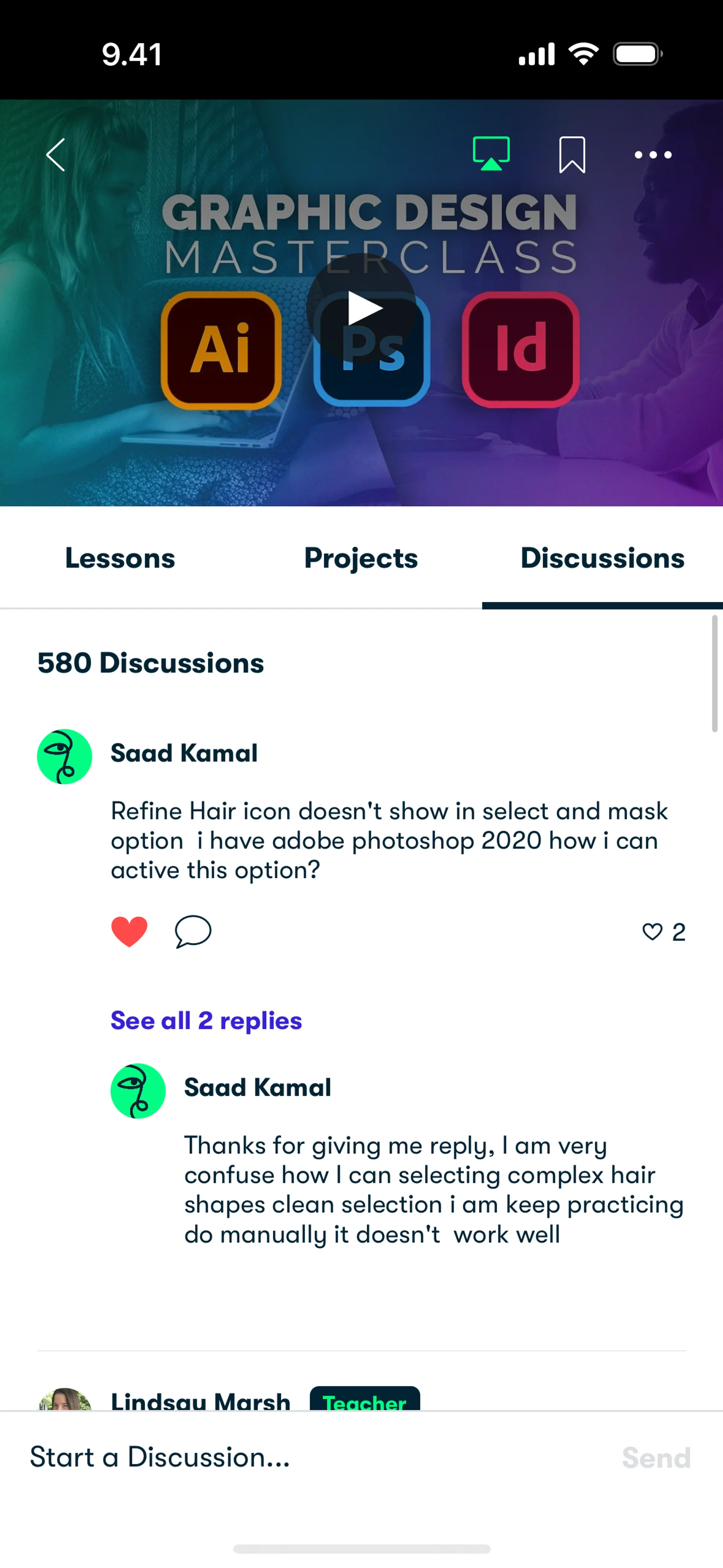Switch to the Projects tab

click(x=361, y=558)
